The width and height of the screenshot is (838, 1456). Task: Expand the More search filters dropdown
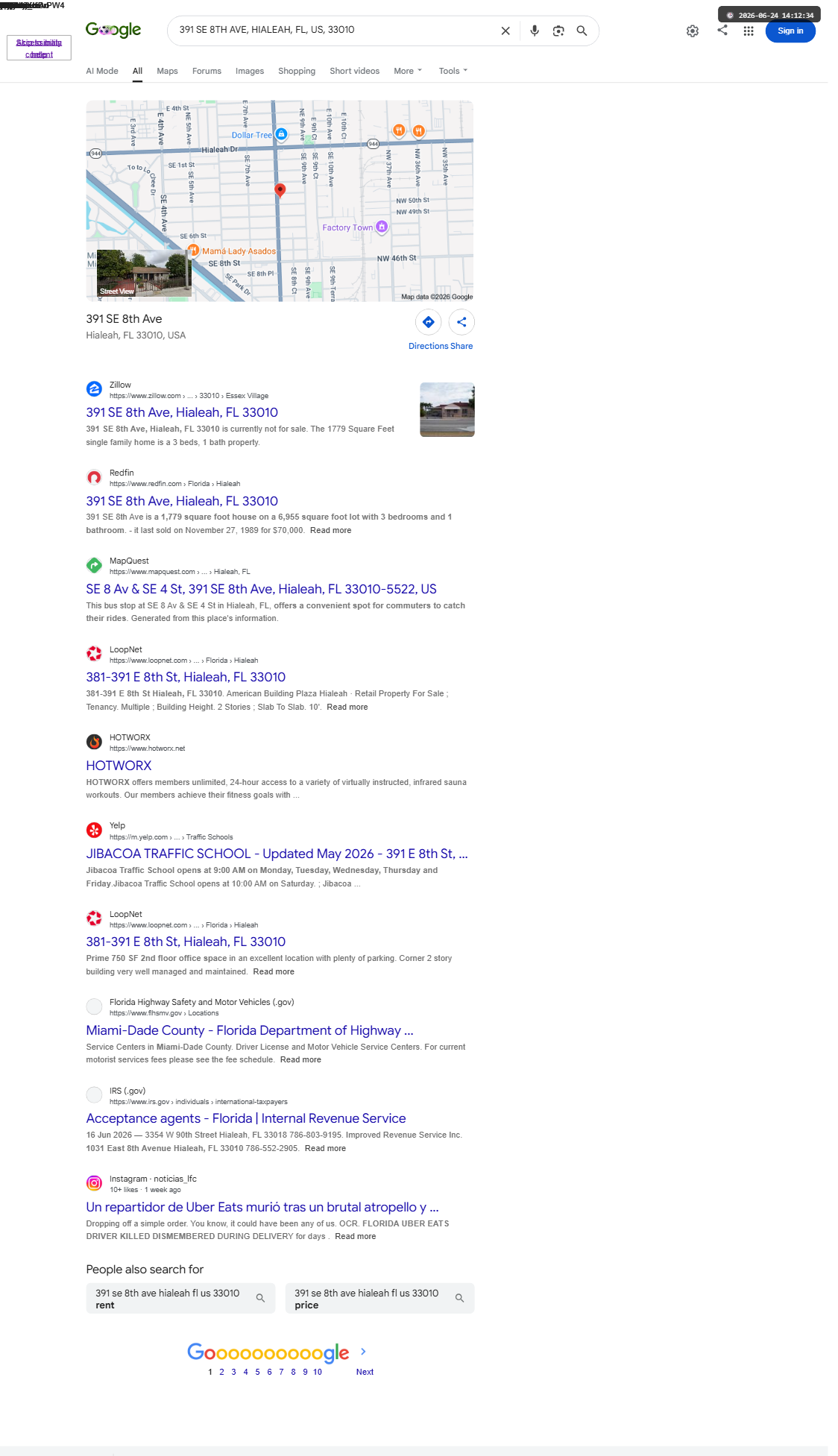point(408,71)
